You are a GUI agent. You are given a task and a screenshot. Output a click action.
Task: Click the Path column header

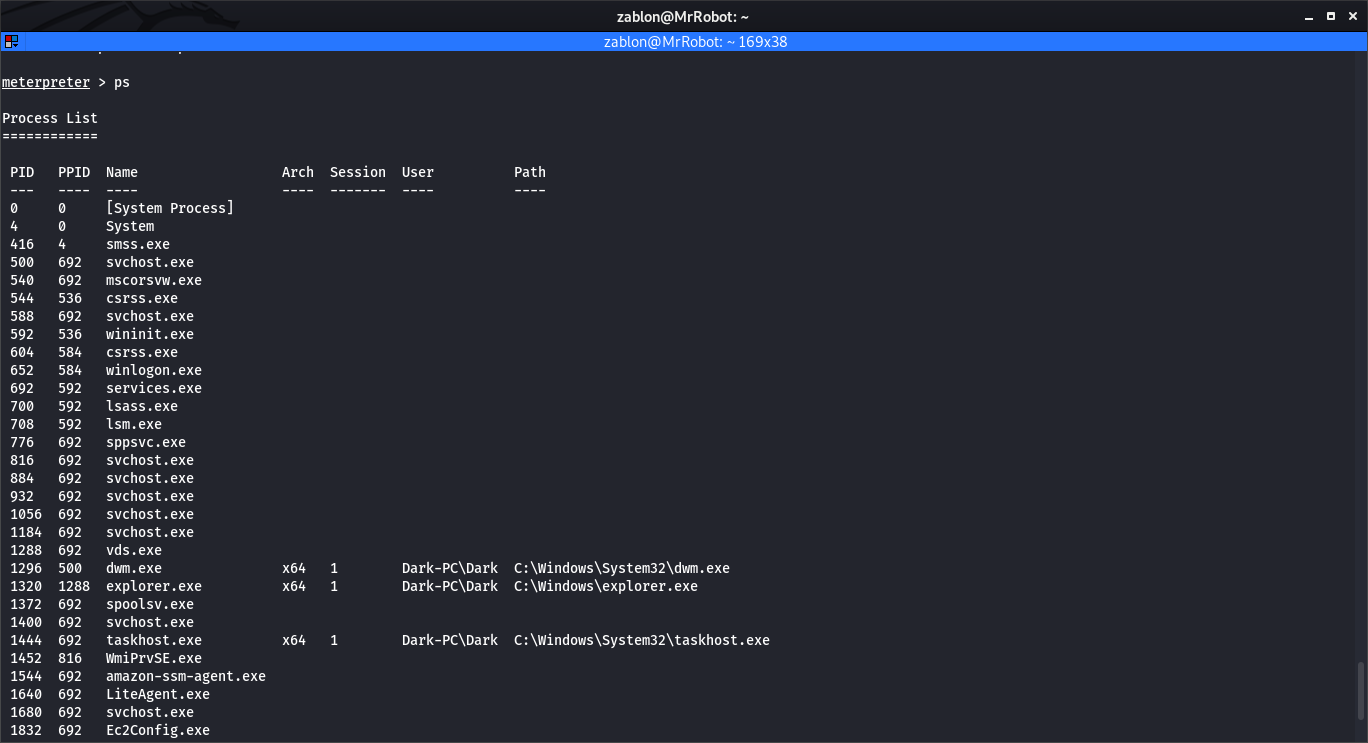[530, 172]
